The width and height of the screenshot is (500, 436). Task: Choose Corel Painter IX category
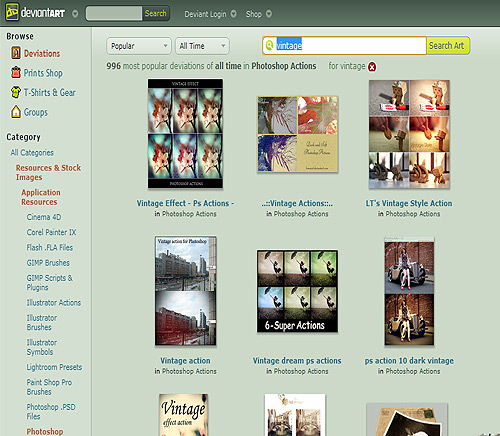51,232
